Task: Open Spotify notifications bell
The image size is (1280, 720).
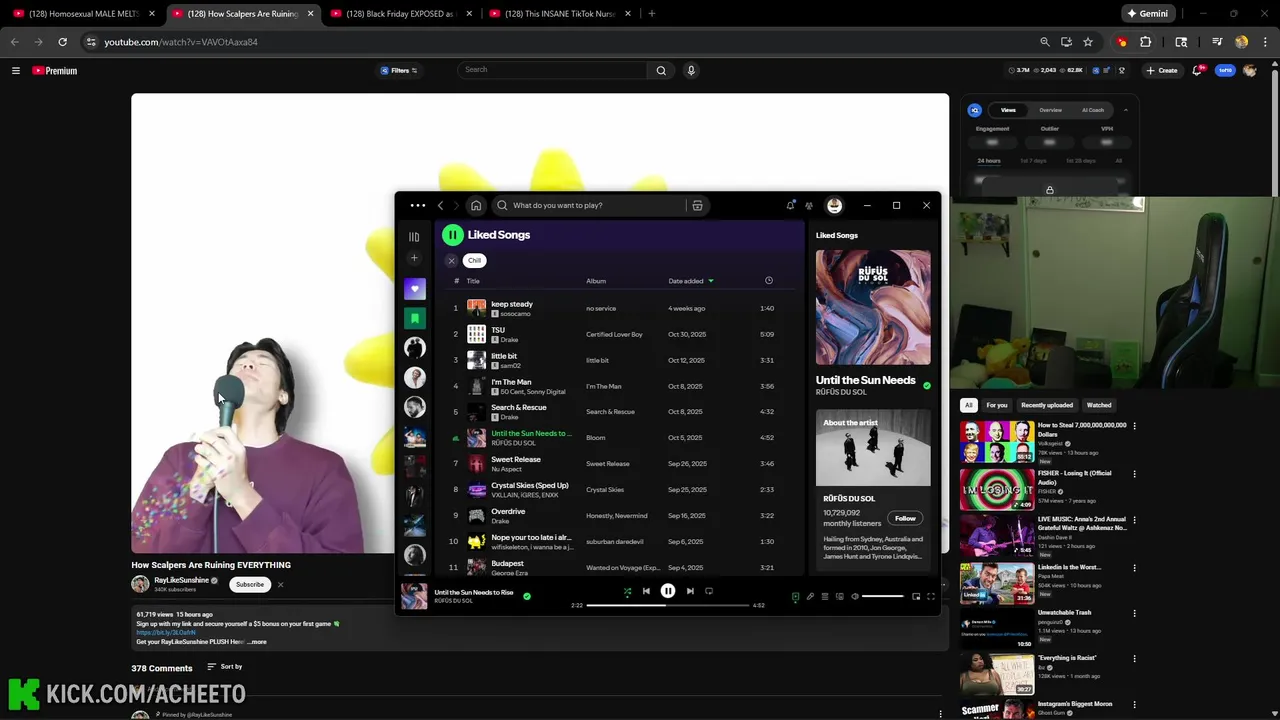Action: point(790,205)
